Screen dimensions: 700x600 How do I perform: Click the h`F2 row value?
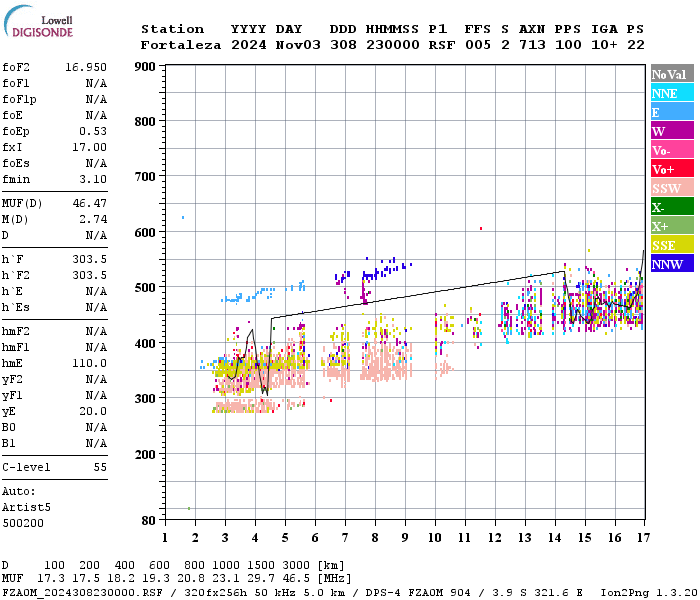click(89, 275)
